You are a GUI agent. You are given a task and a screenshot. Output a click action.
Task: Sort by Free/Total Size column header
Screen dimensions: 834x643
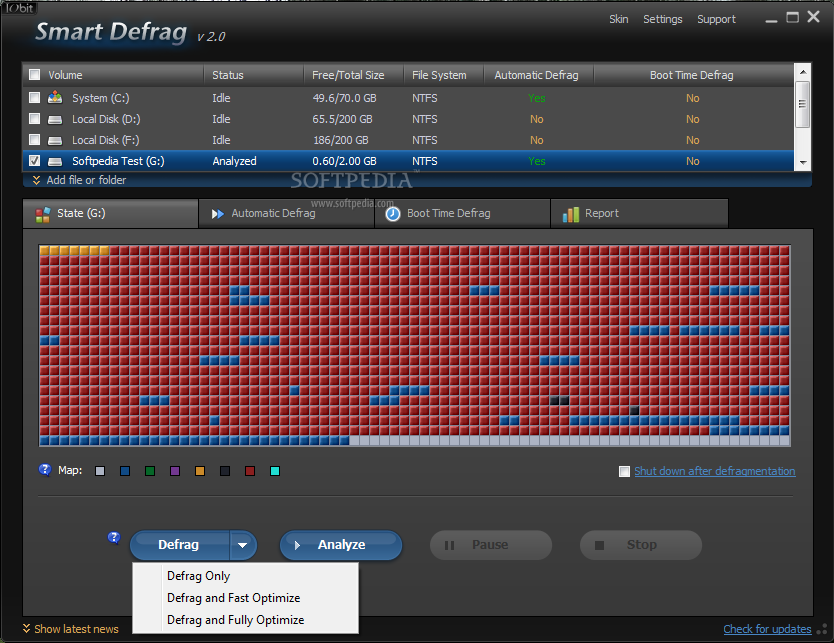pos(354,75)
